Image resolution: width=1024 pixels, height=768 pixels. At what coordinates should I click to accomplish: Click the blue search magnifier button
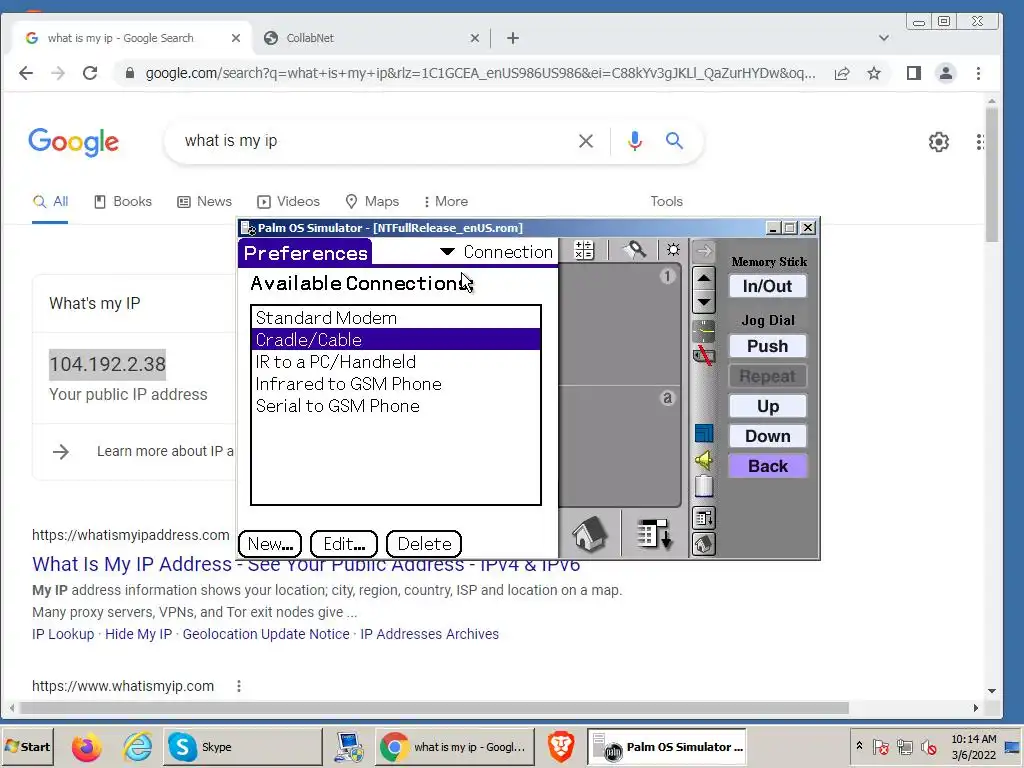674,141
